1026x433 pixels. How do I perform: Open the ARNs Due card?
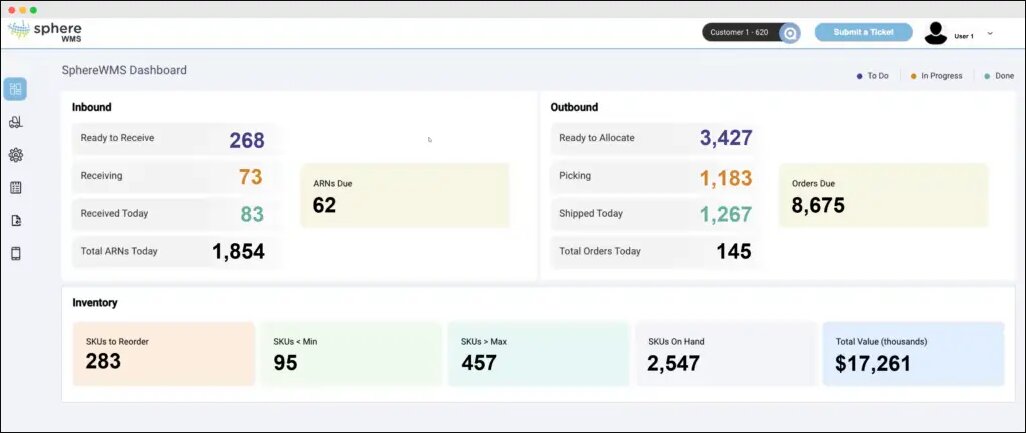click(x=404, y=196)
